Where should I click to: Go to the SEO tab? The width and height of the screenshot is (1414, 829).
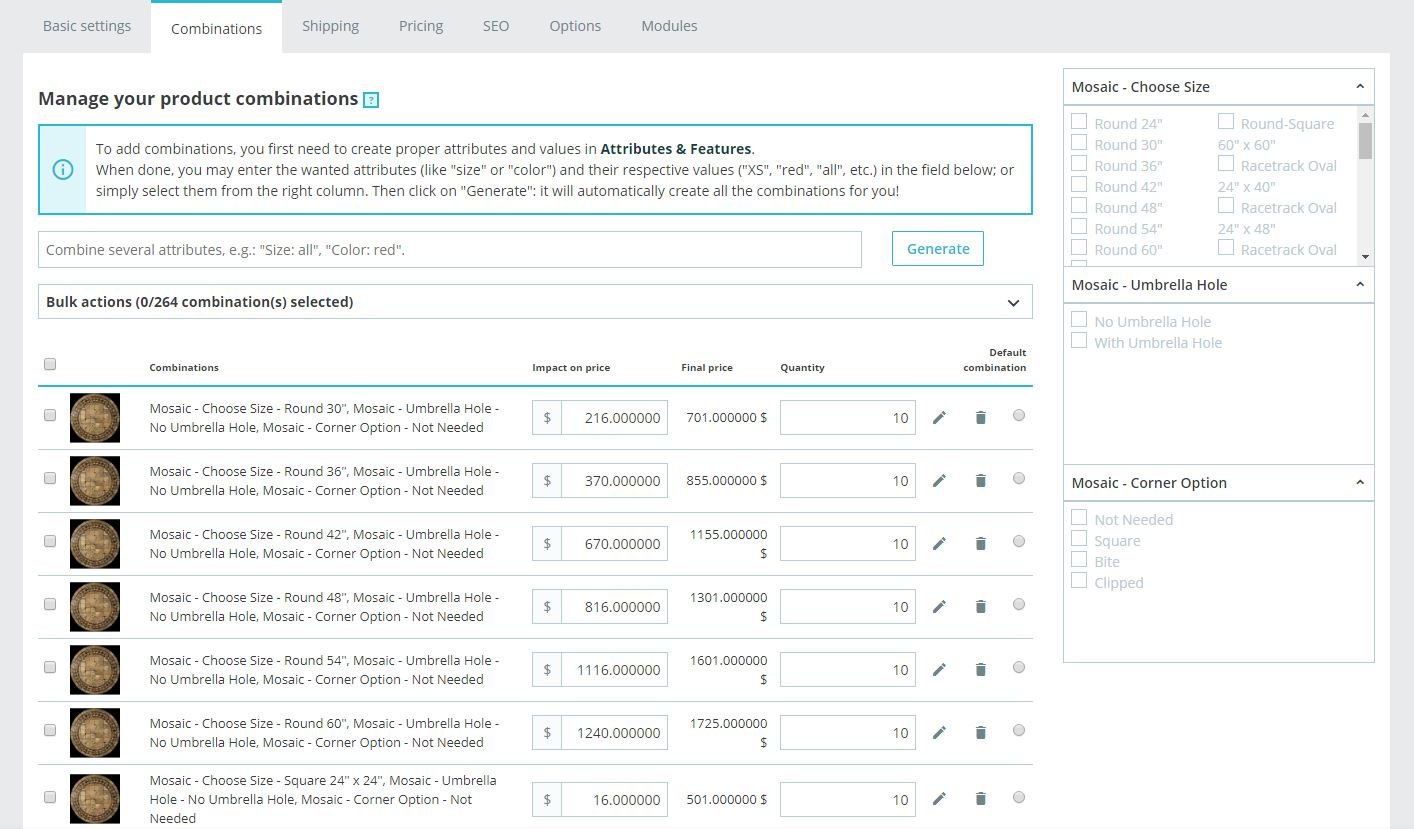tap(496, 26)
